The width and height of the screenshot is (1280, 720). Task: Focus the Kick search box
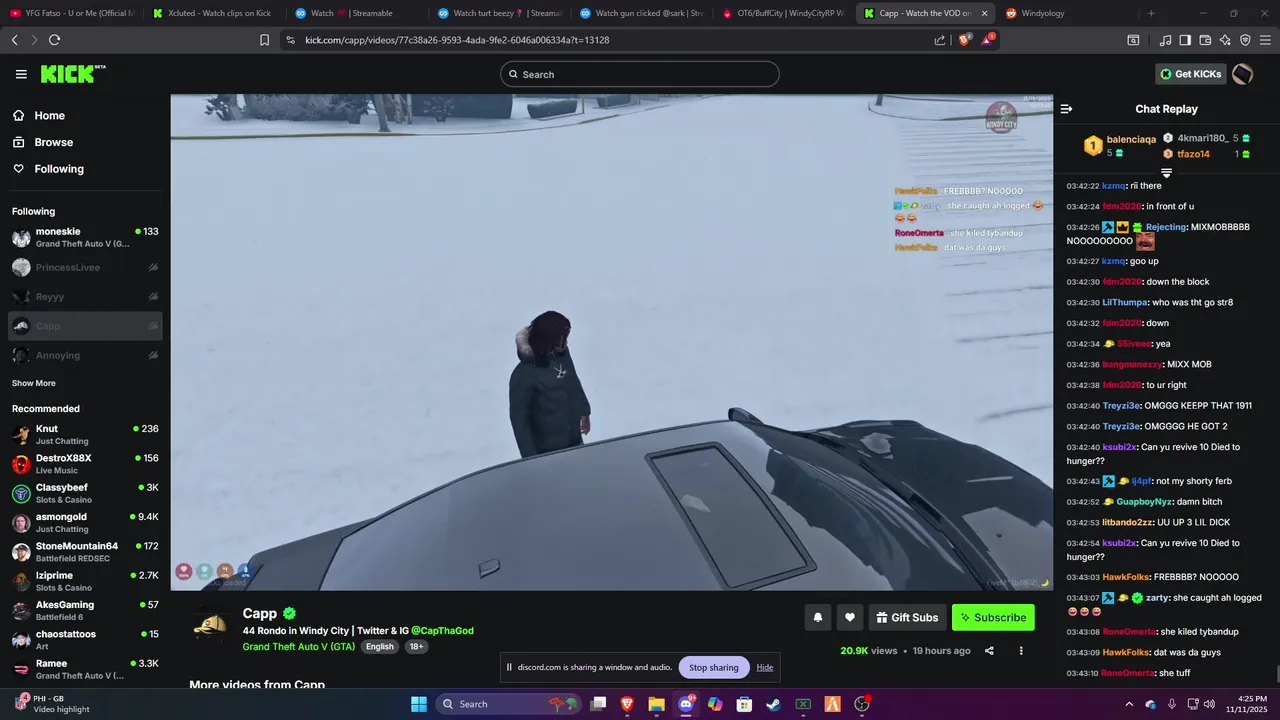point(640,74)
